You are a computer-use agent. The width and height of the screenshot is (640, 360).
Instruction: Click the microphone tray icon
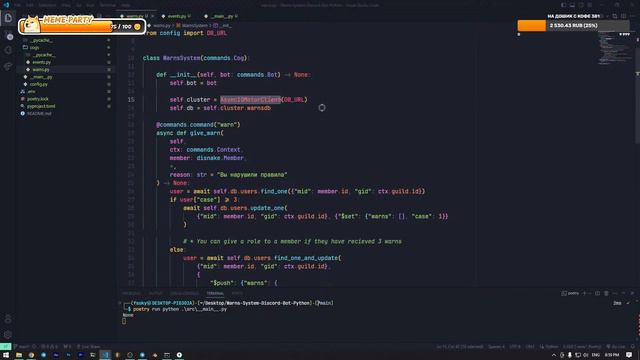(570, 355)
